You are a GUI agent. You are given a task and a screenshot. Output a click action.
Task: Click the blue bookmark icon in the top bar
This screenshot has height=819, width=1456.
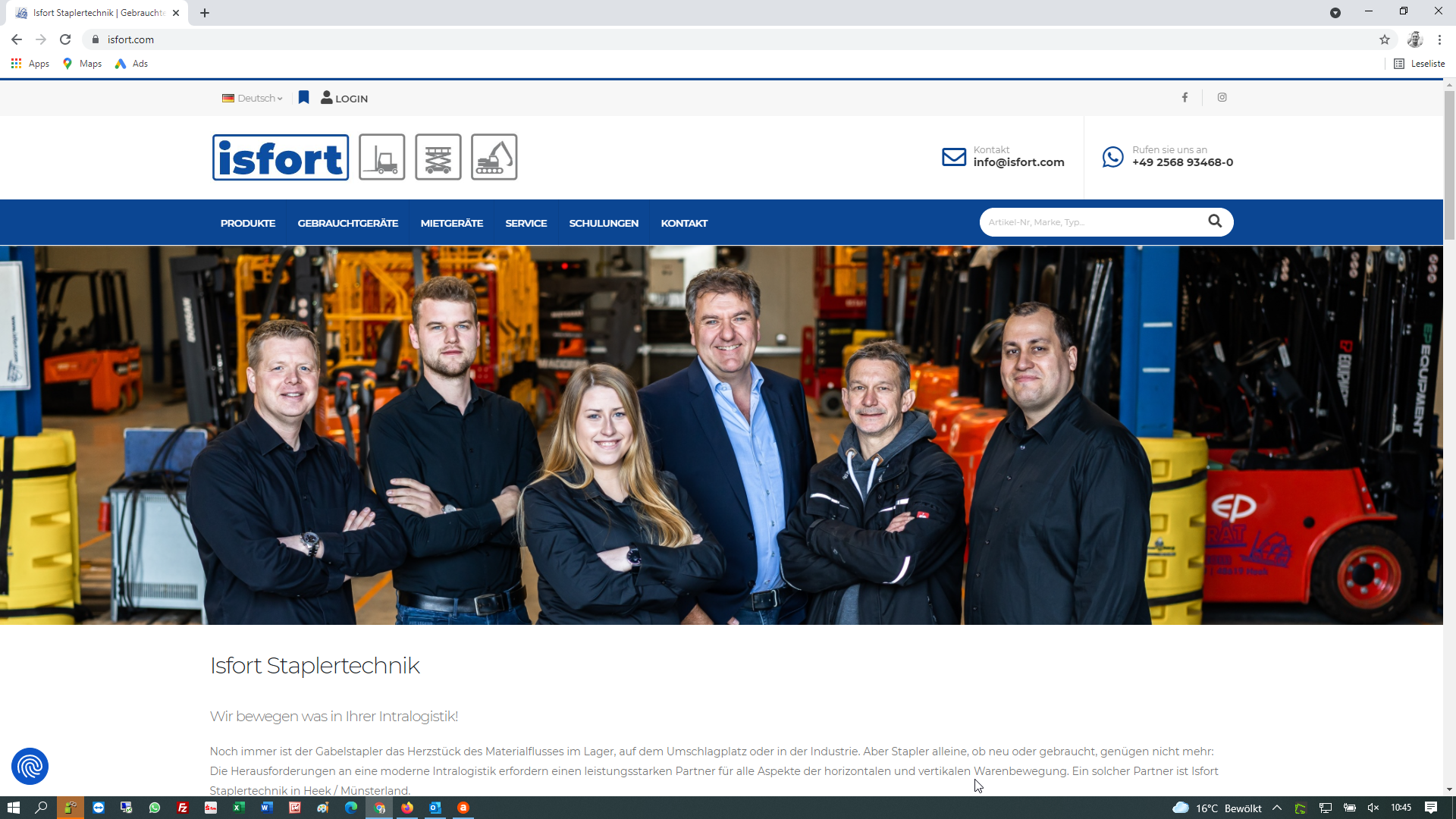[x=303, y=97]
